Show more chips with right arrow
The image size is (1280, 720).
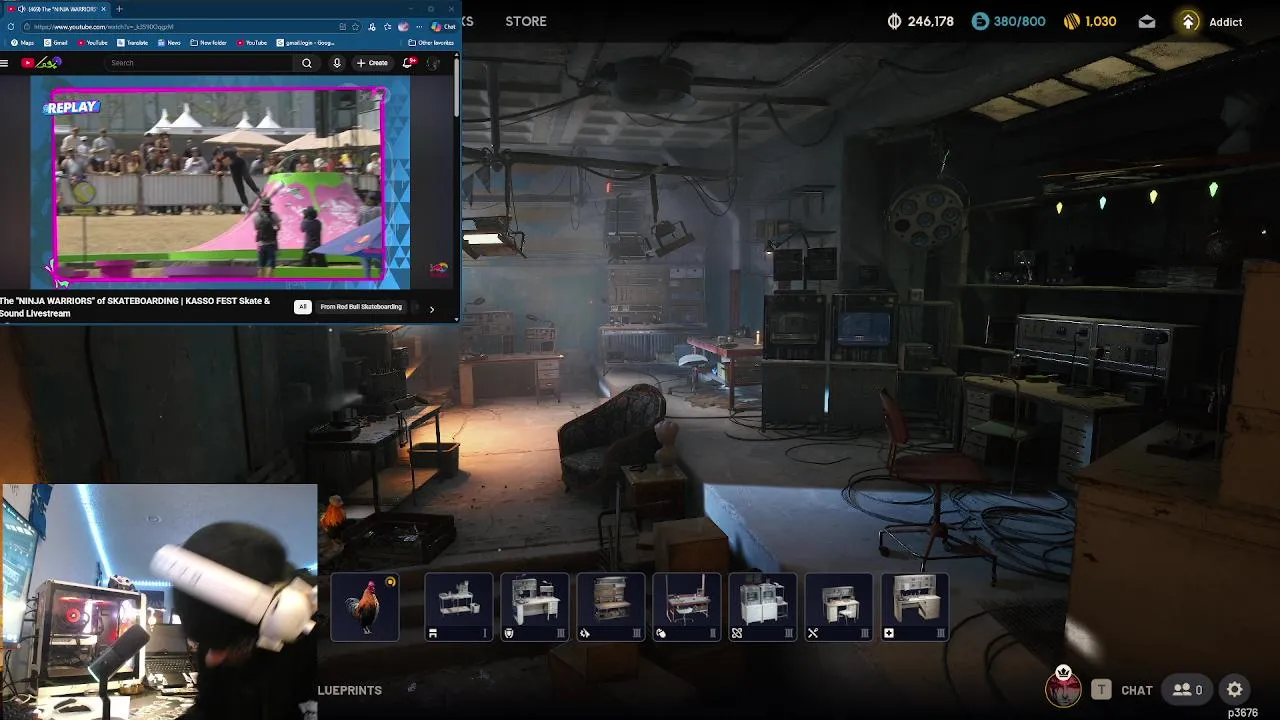pyautogui.click(x=432, y=309)
